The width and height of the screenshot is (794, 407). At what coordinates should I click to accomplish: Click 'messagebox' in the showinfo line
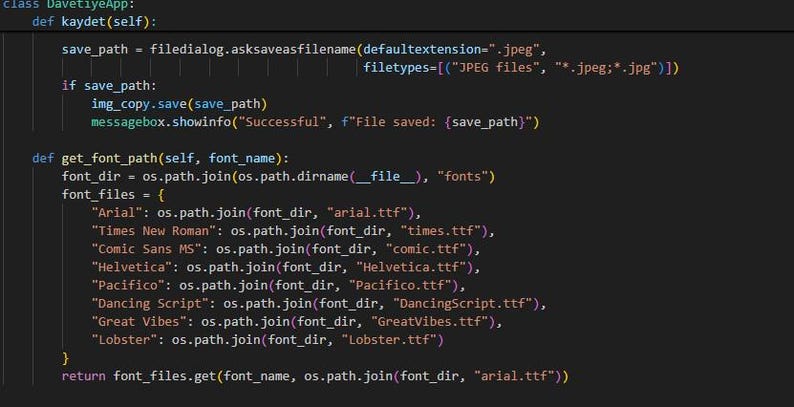128,122
